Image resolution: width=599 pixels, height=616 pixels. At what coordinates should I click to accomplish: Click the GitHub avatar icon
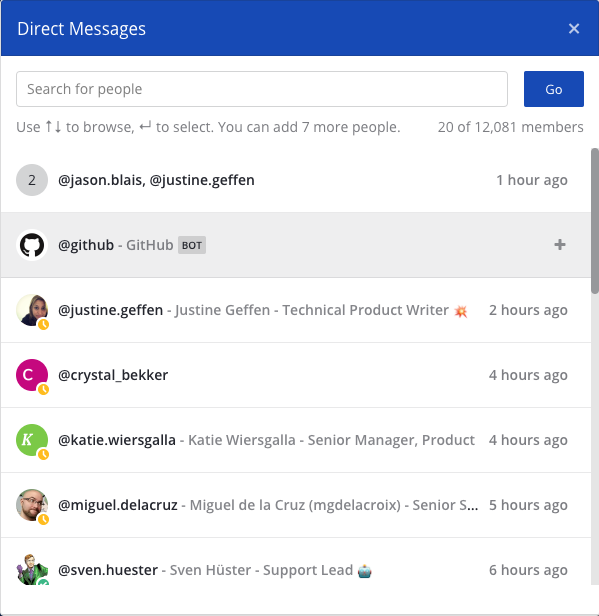(x=32, y=245)
